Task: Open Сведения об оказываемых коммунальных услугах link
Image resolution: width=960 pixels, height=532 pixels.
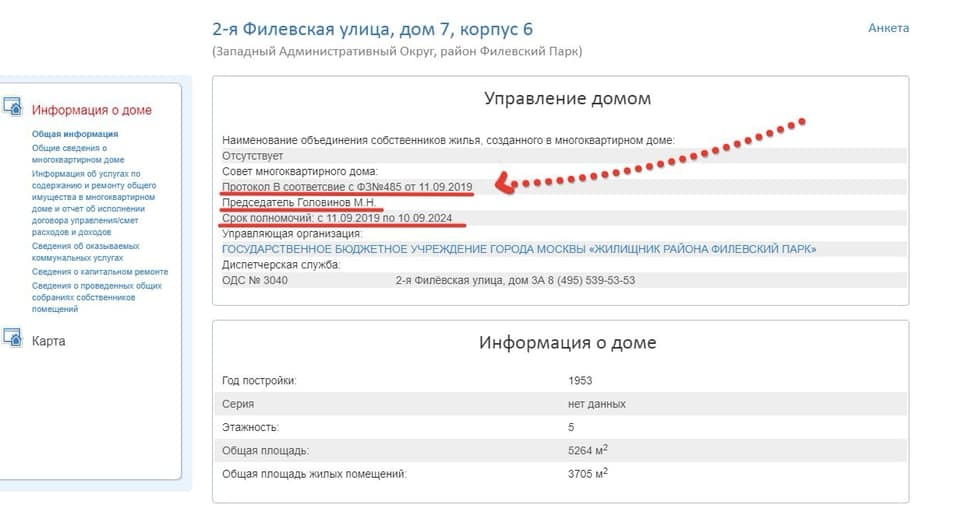Action: click(x=86, y=252)
